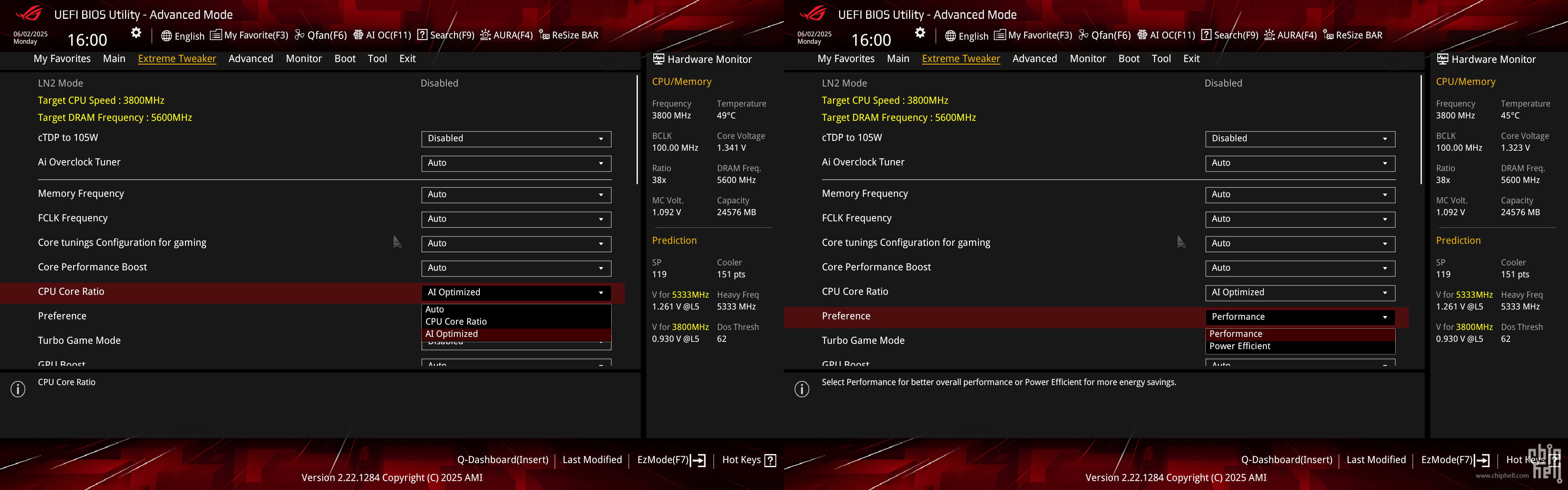Select Performance option in Preference list
The width and height of the screenshot is (1568, 490).
pos(1300,334)
